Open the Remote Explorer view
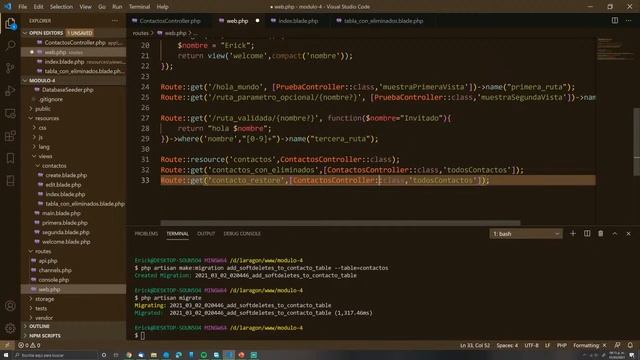Image resolution: width=640 pixels, height=360 pixels. click(x=10, y=113)
